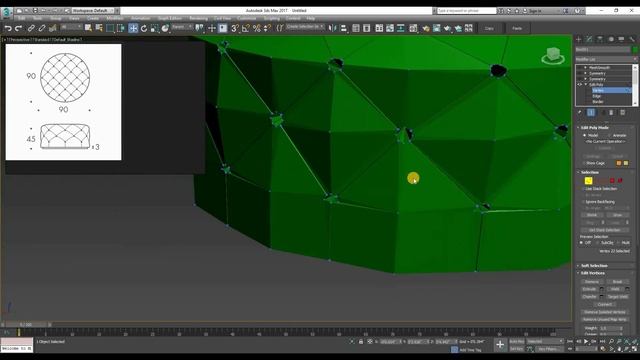
Task: Activate the Bind to Space Warp tool
Action: coord(53,28)
